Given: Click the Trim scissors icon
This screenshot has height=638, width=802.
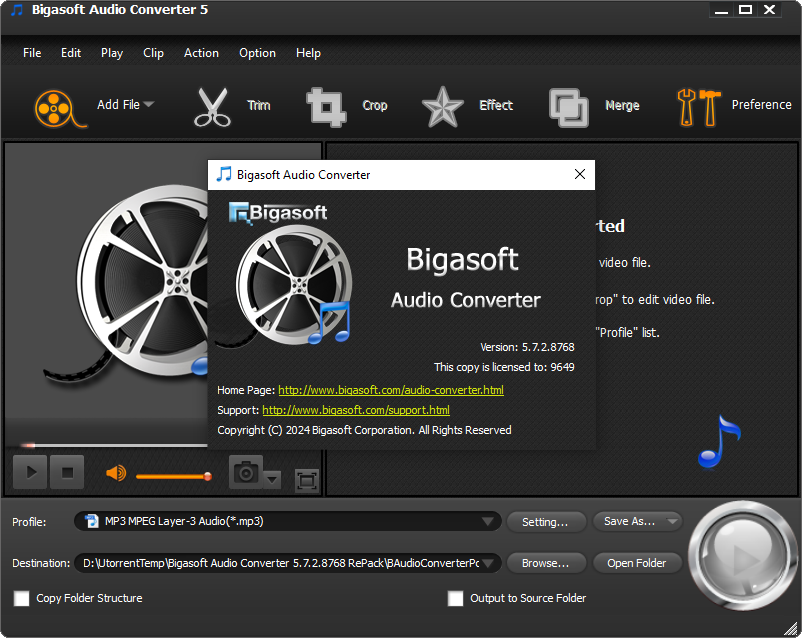Looking at the screenshot, I should [x=212, y=106].
